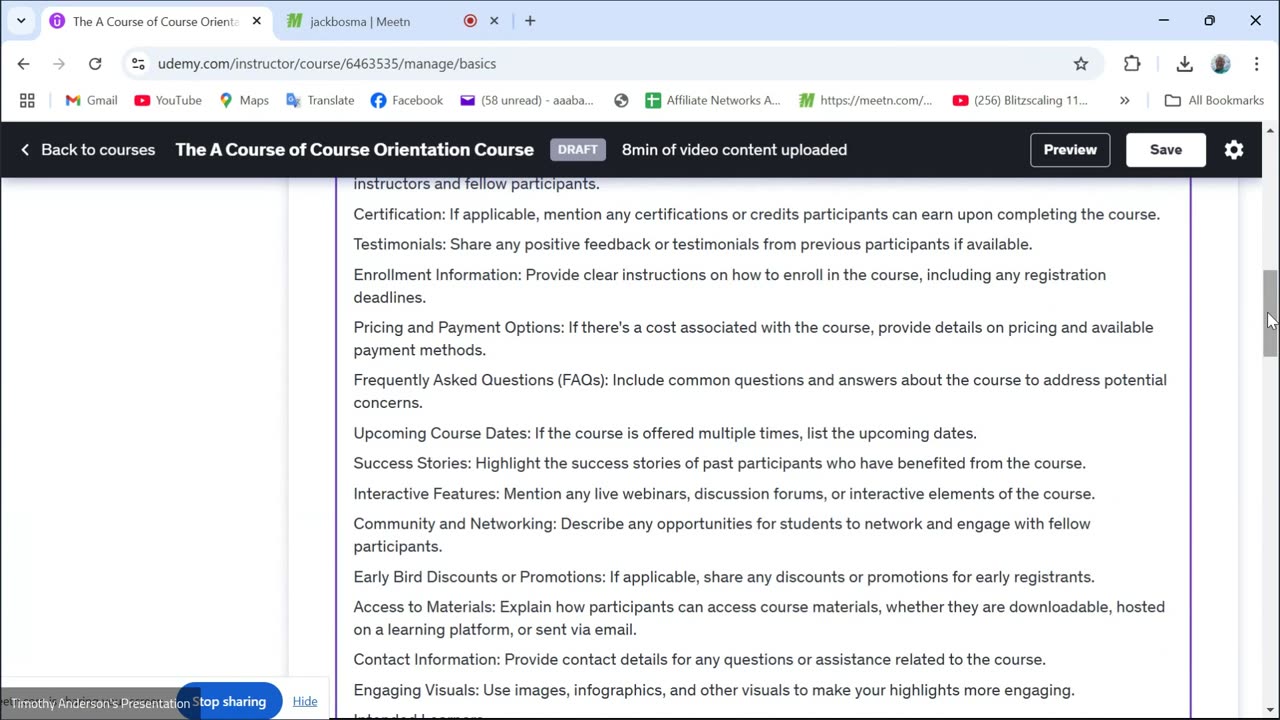
Task: Click the 'Interactive Features:' line
Action: coord(724,494)
